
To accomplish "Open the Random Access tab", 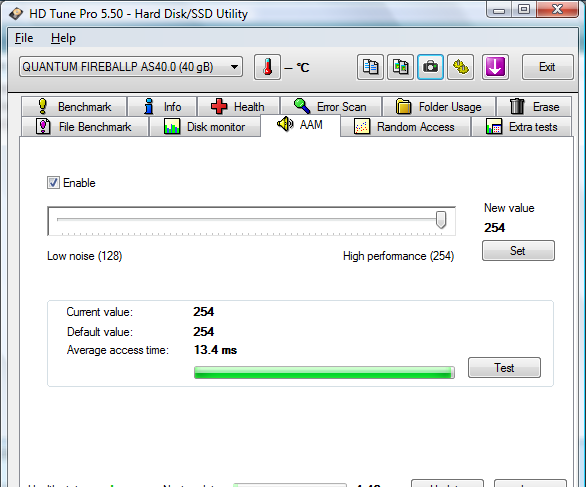I will 405,127.
